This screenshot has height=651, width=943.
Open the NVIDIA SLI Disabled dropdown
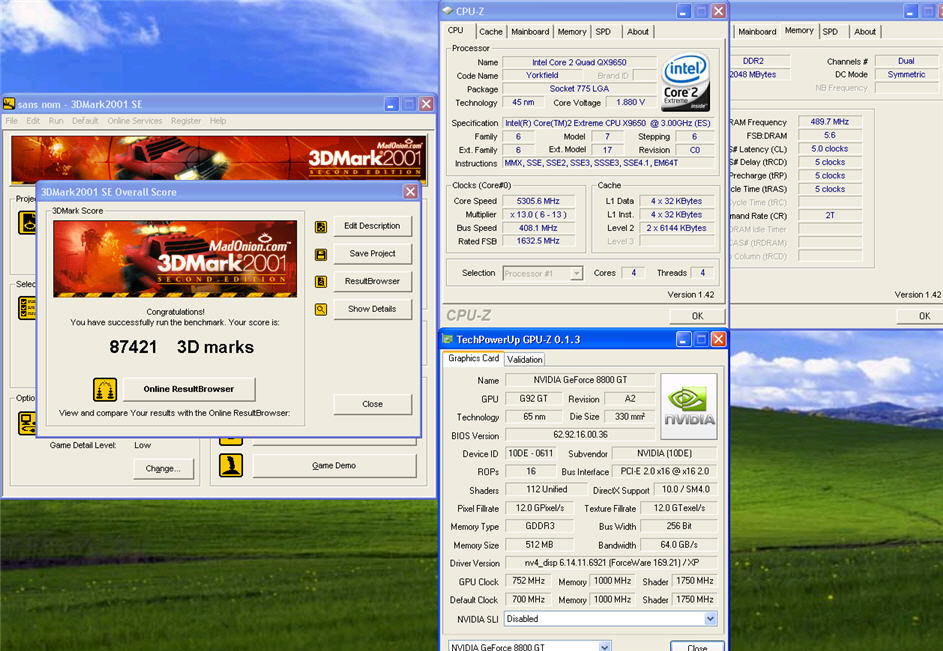[611, 619]
